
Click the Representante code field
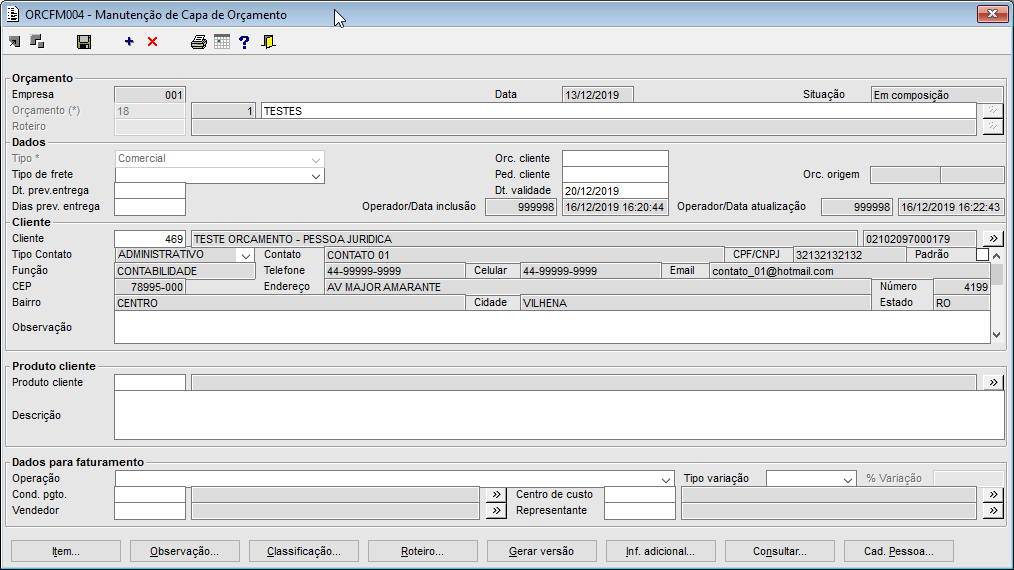click(640, 510)
